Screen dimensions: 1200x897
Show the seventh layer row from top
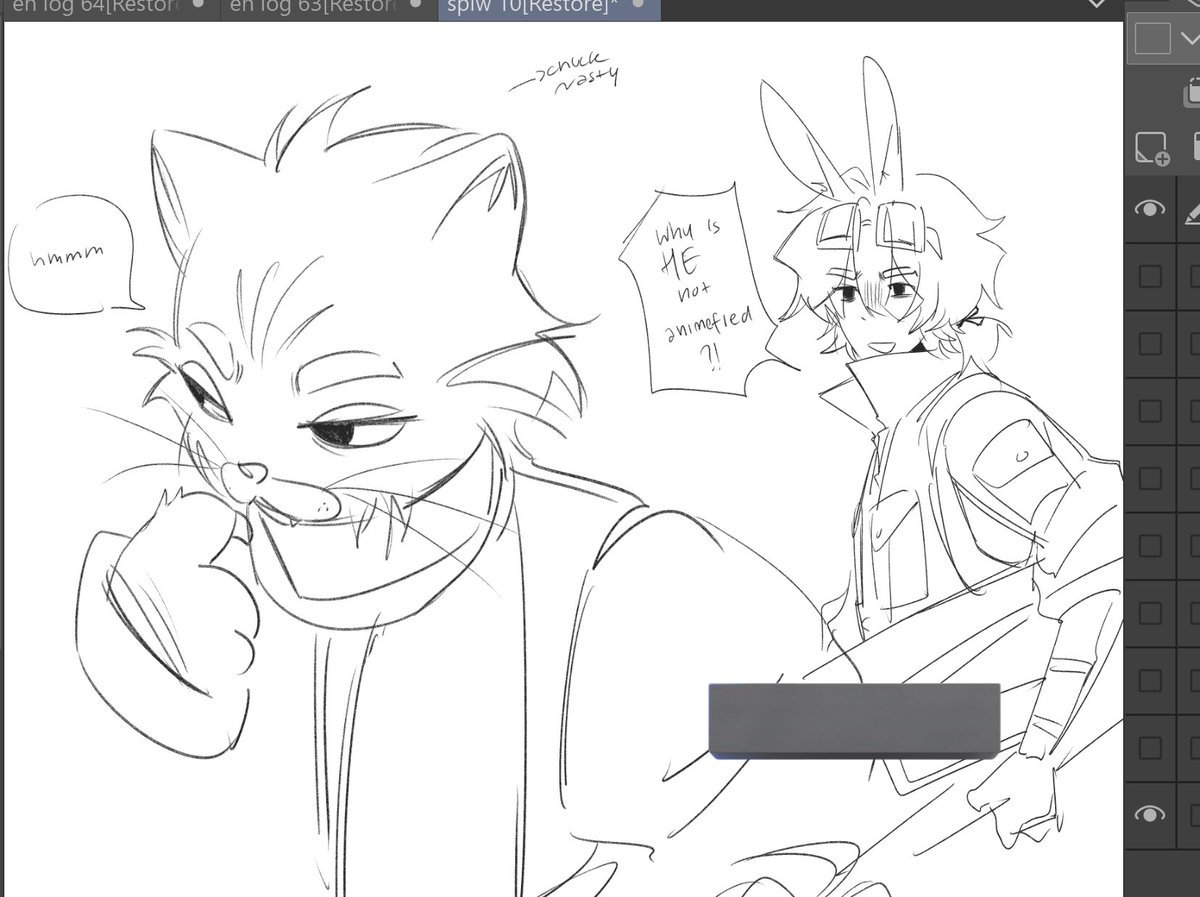tap(1151, 612)
